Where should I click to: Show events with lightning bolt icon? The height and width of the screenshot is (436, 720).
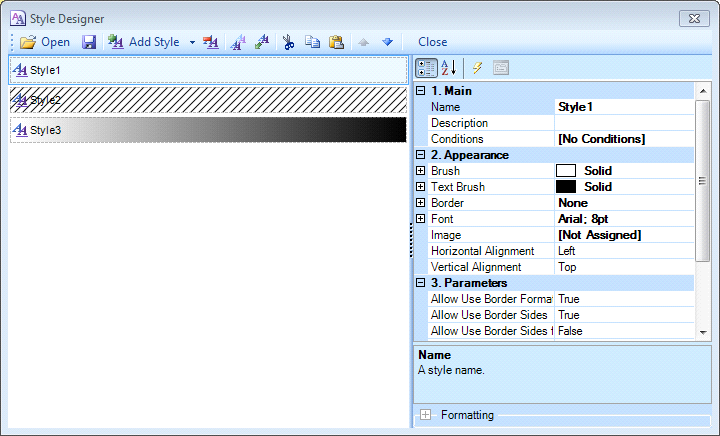pyautogui.click(x=478, y=67)
